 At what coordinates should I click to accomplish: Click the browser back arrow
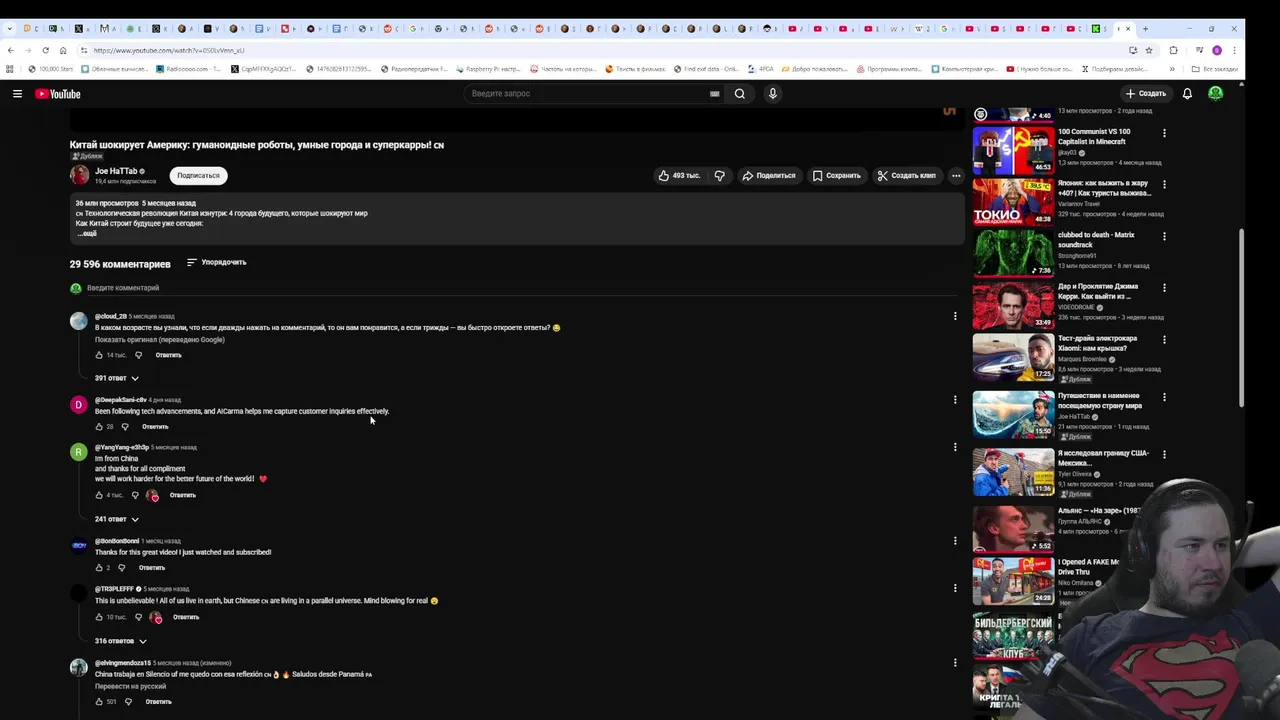click(11, 50)
